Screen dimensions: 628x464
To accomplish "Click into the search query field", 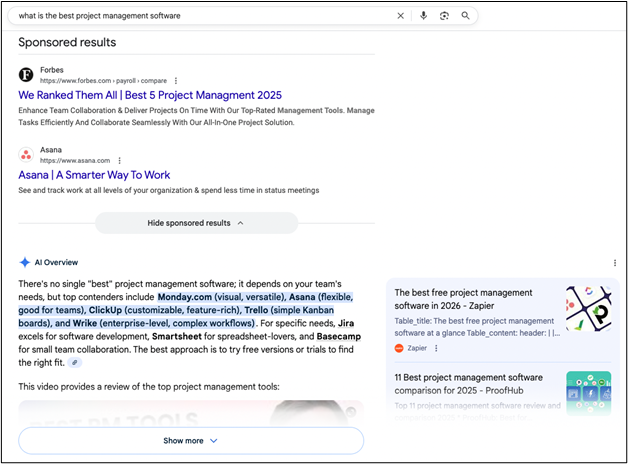I will point(200,16).
